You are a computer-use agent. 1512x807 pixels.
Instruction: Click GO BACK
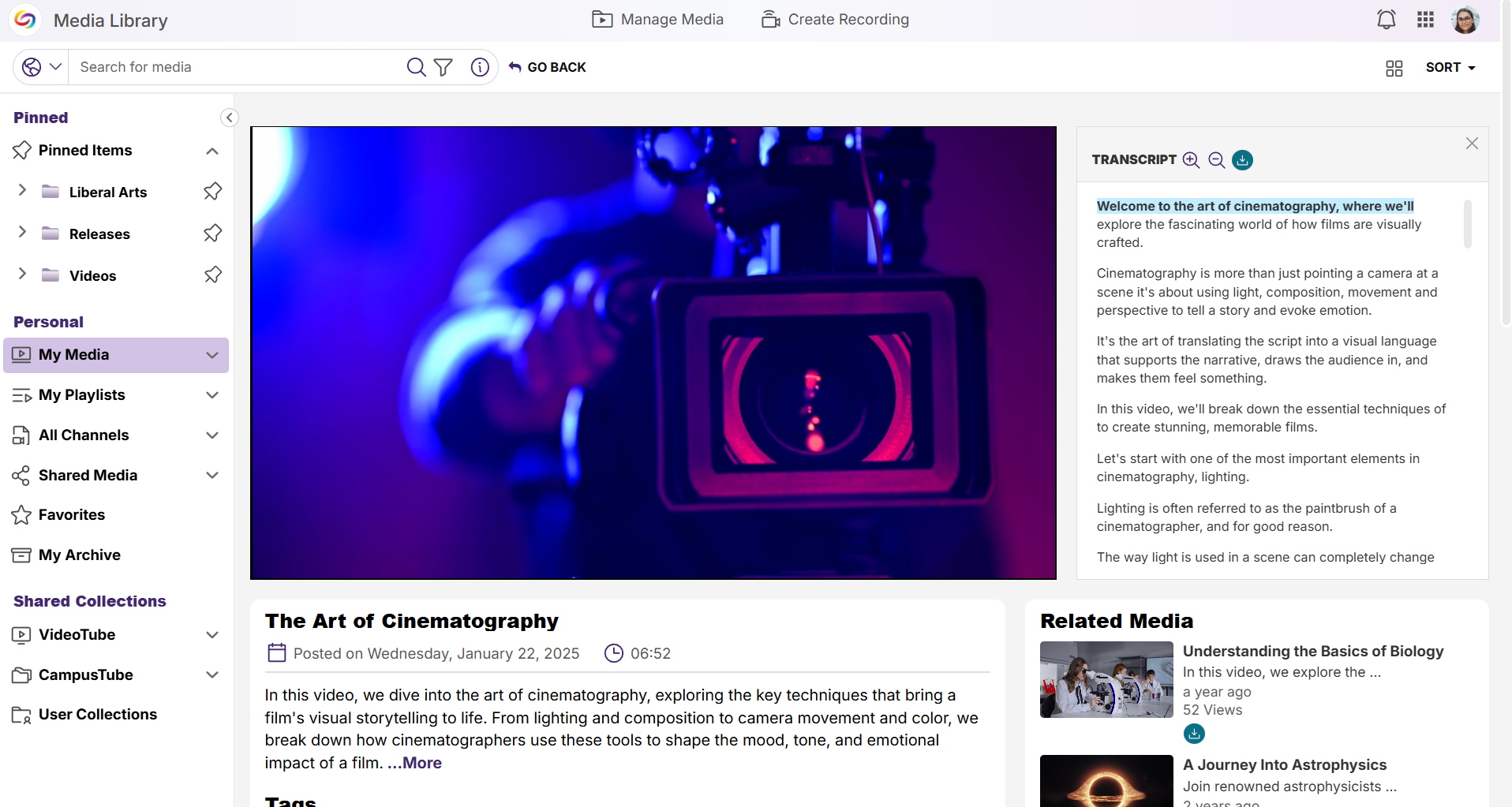coord(547,67)
